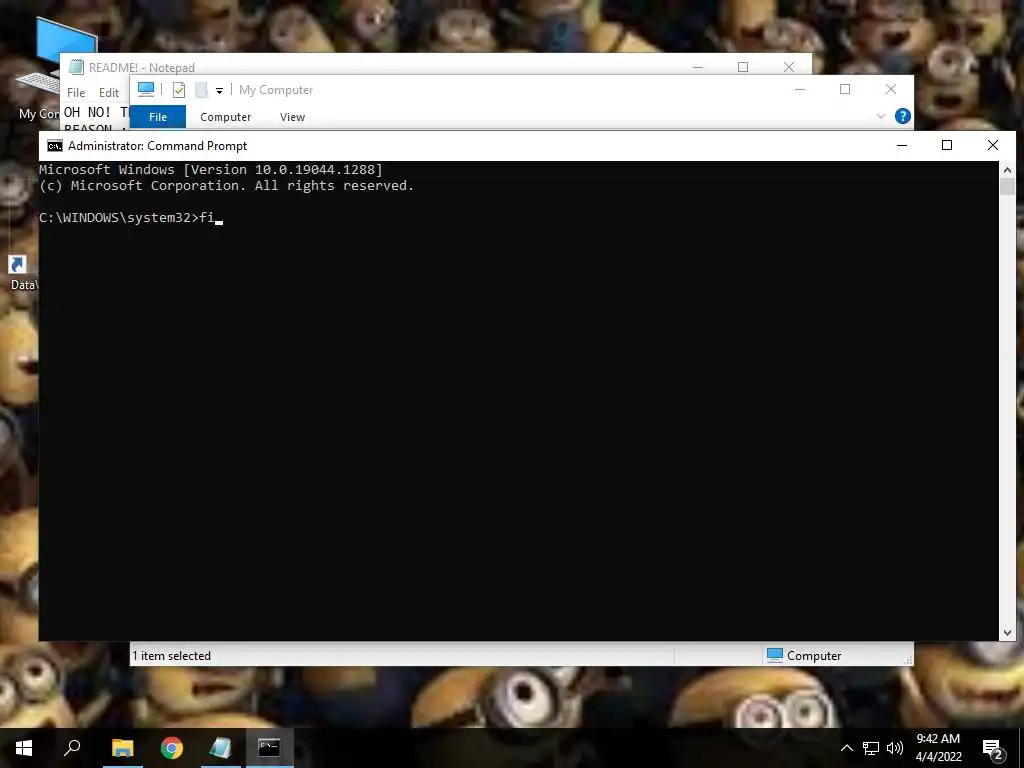Close the My Computer window
Image resolution: width=1024 pixels, height=768 pixels.
pyautogui.click(x=891, y=89)
